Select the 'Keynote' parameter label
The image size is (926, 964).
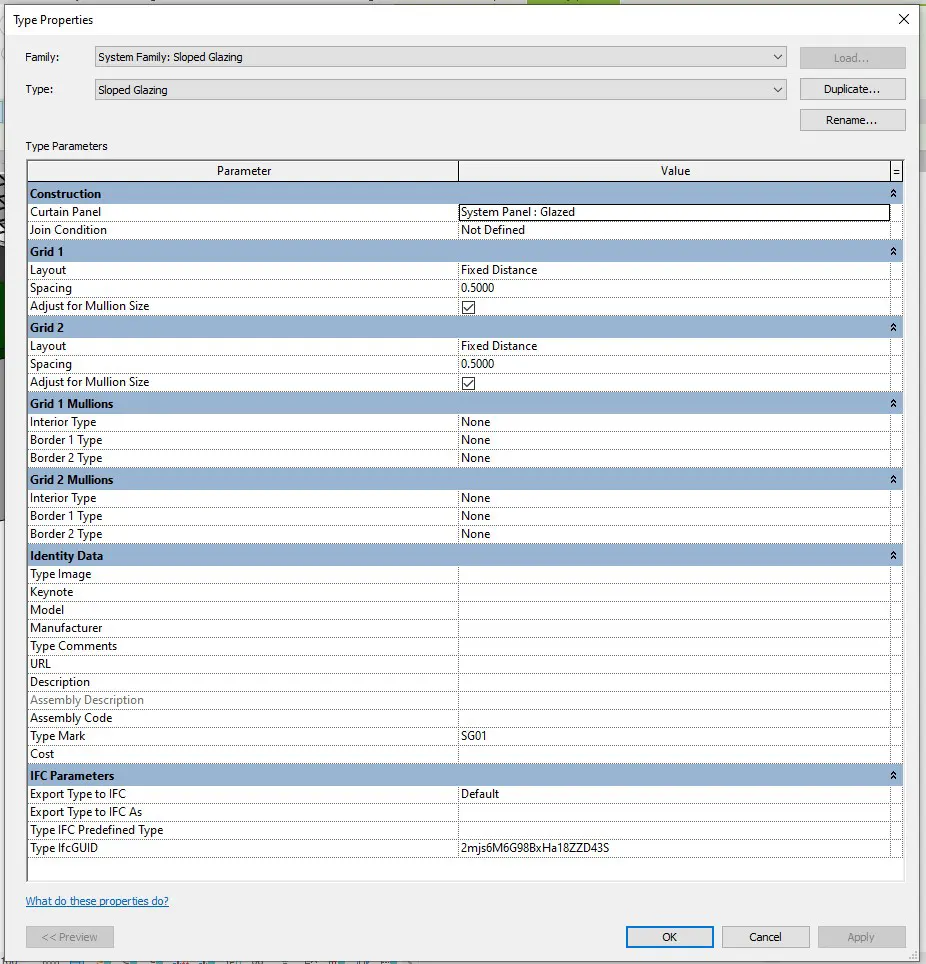52,592
